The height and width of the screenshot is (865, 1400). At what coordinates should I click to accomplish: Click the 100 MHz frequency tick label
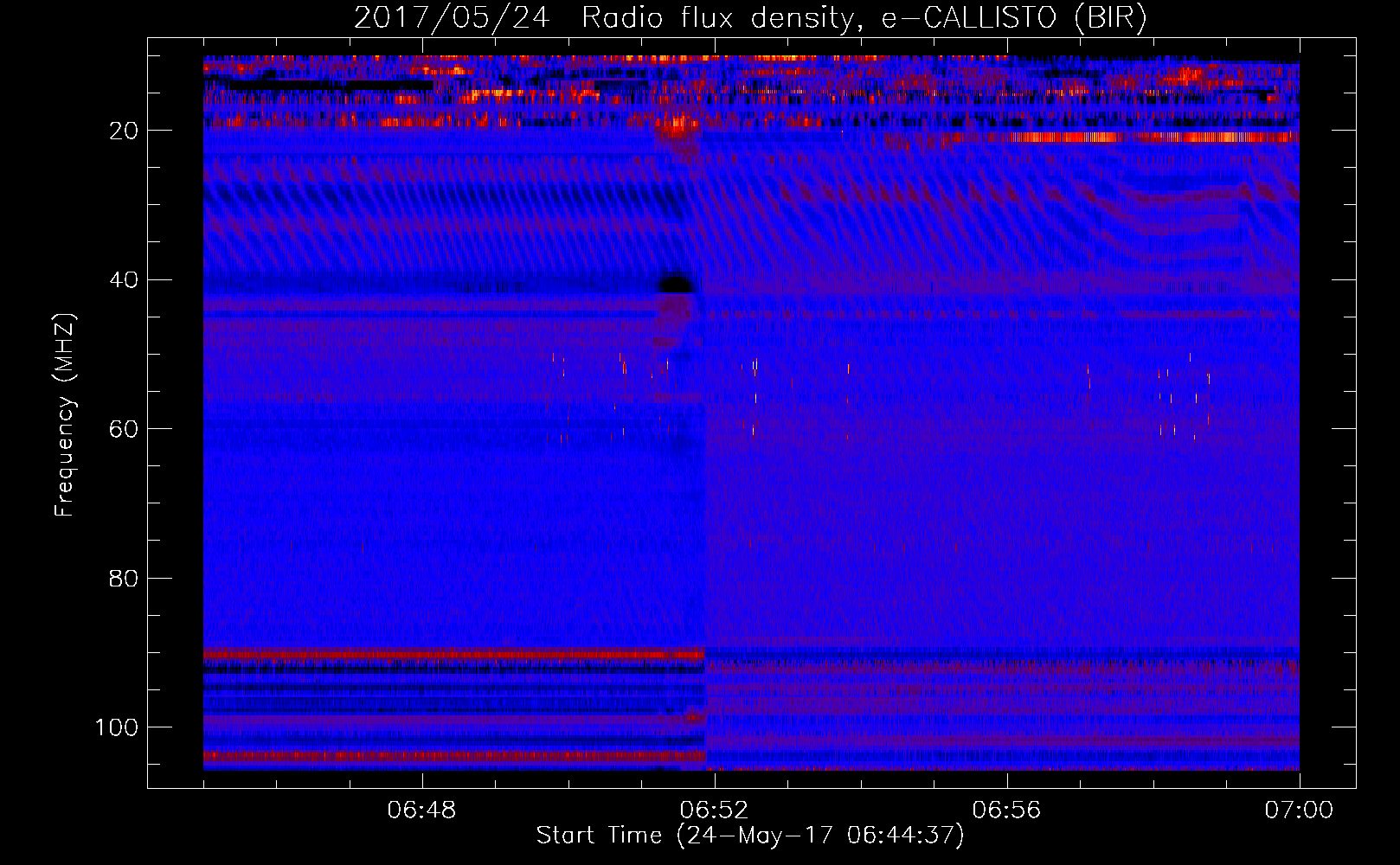coord(117,727)
